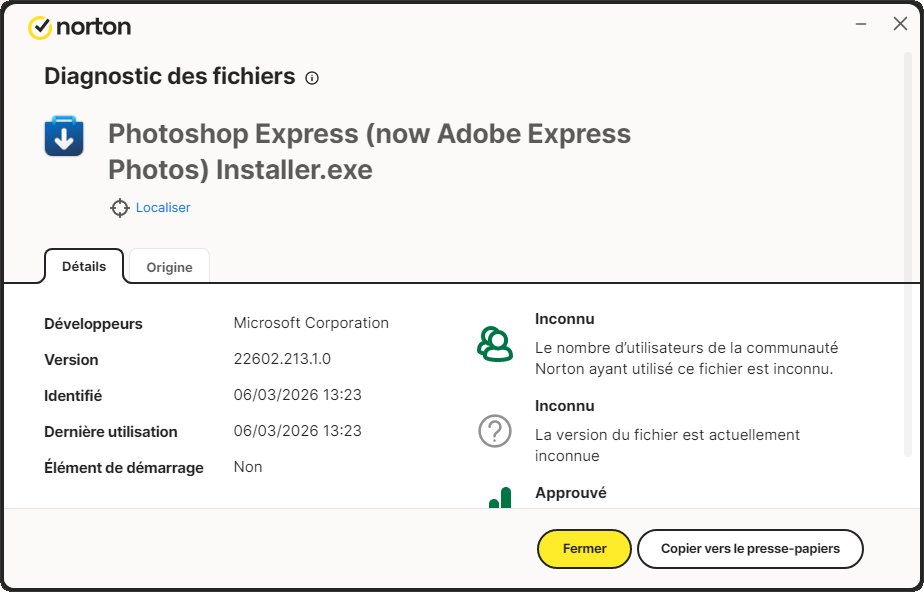
Task: Click the file version unknown description
Action: point(668,445)
